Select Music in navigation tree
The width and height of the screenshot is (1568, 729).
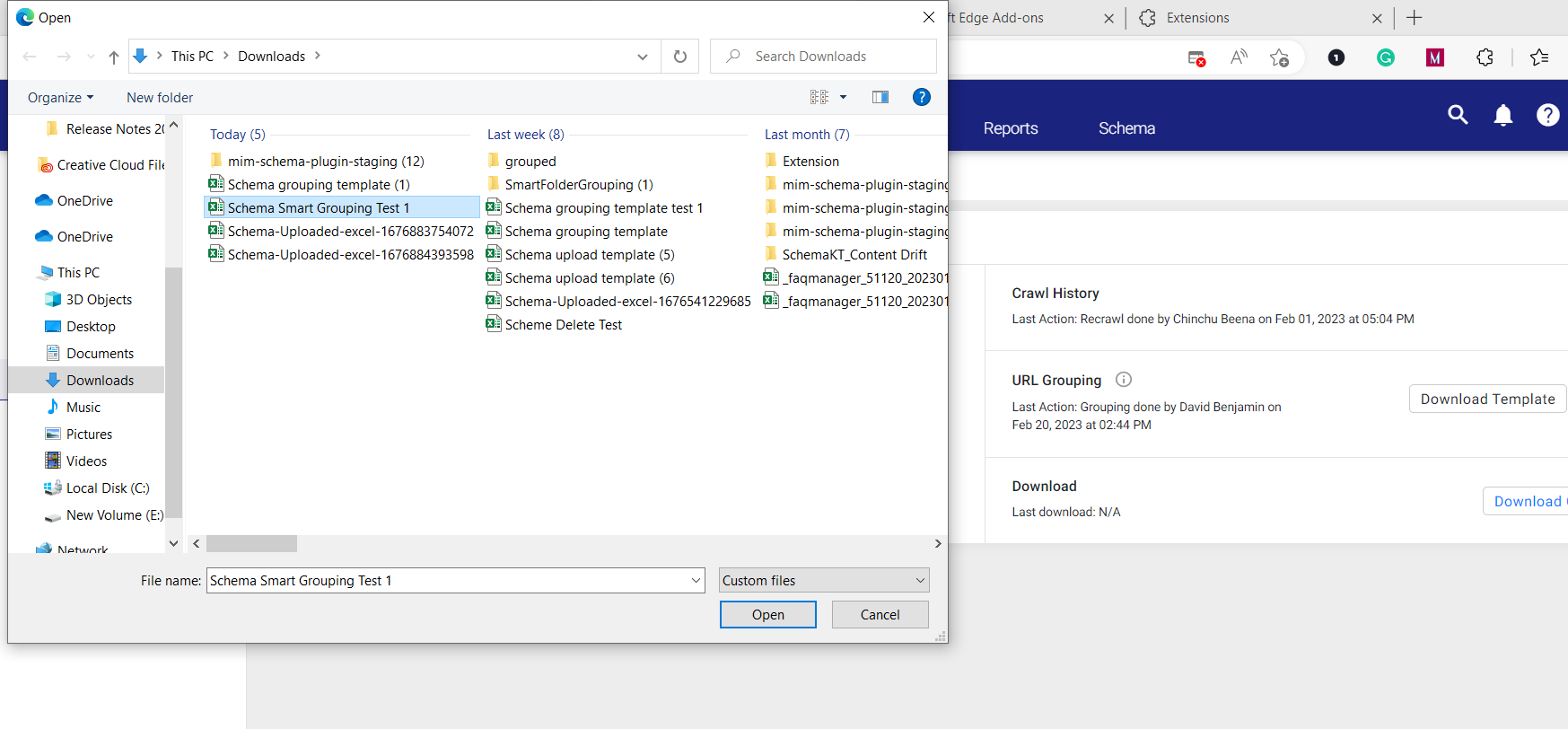coord(83,407)
